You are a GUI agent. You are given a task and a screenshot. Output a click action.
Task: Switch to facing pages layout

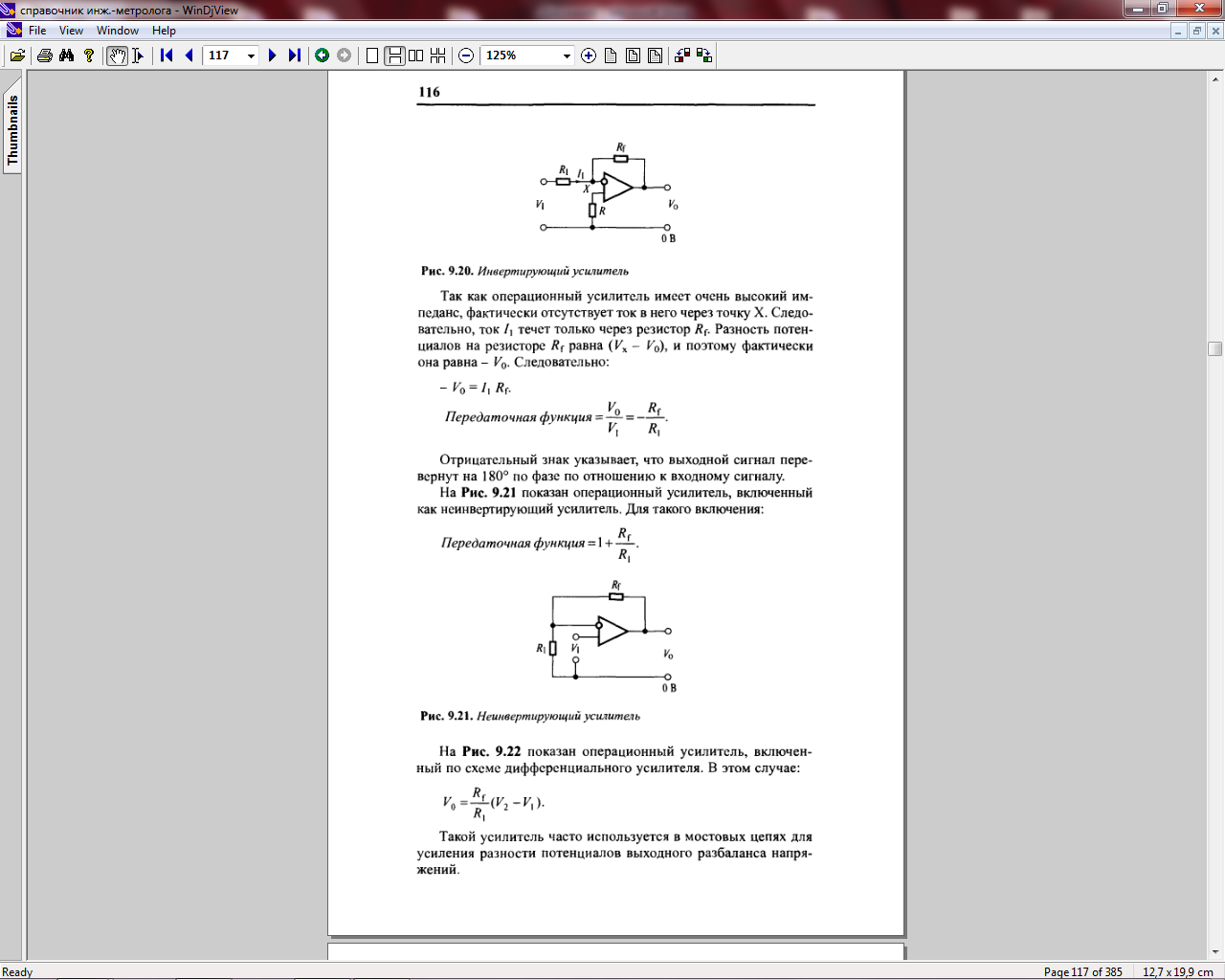point(415,56)
